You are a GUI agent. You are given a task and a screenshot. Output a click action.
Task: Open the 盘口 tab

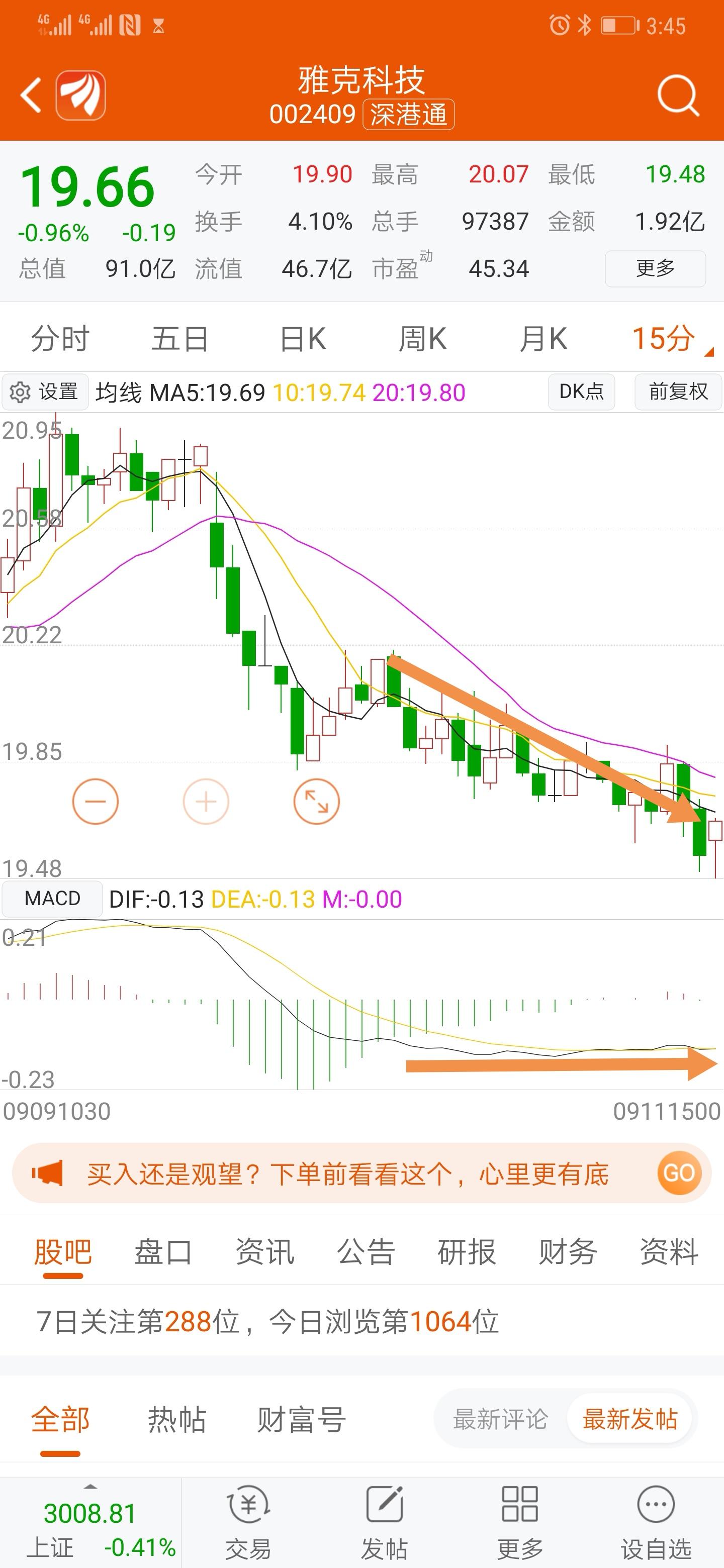pos(163,1252)
